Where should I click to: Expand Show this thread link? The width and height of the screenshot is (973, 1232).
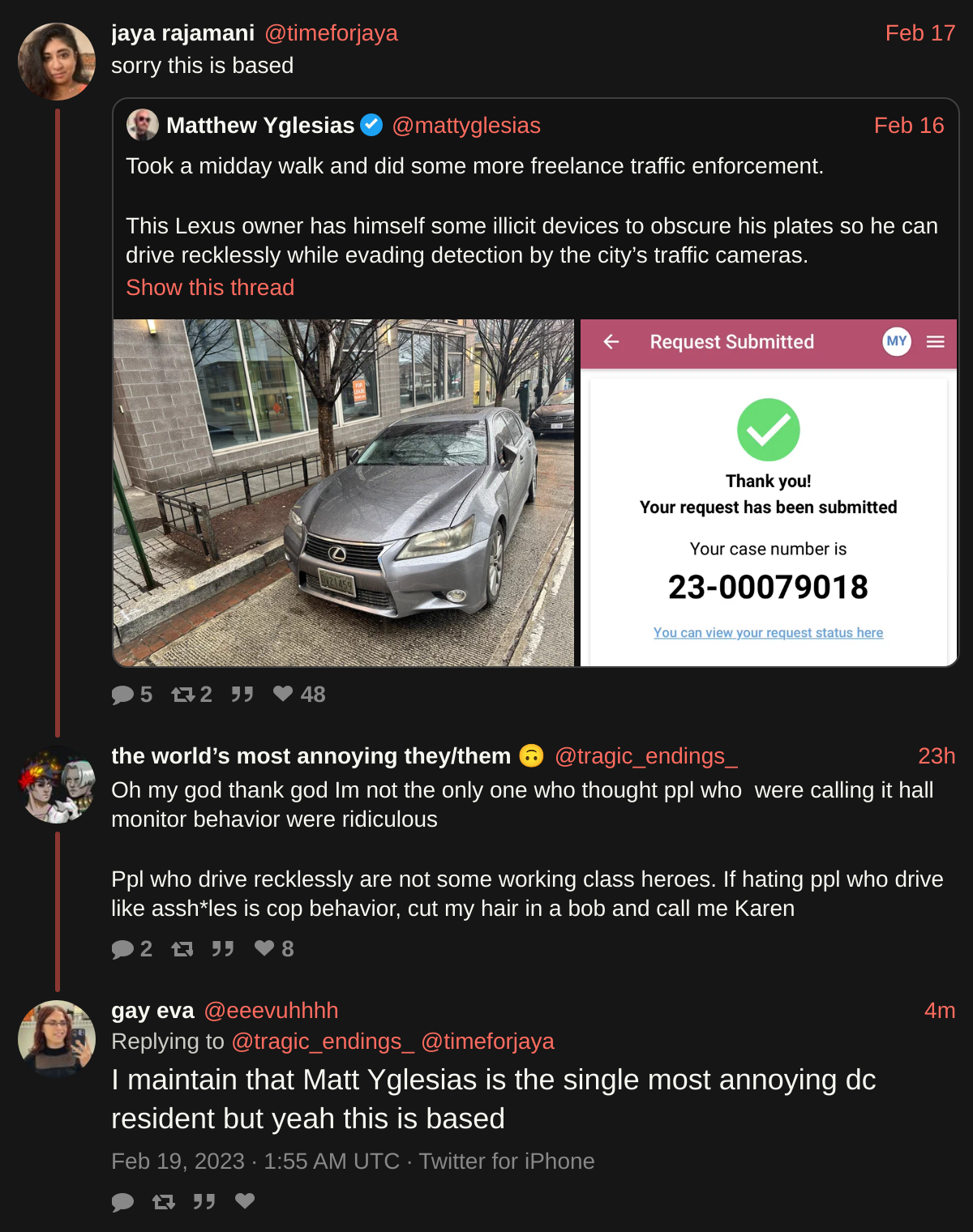[210, 288]
